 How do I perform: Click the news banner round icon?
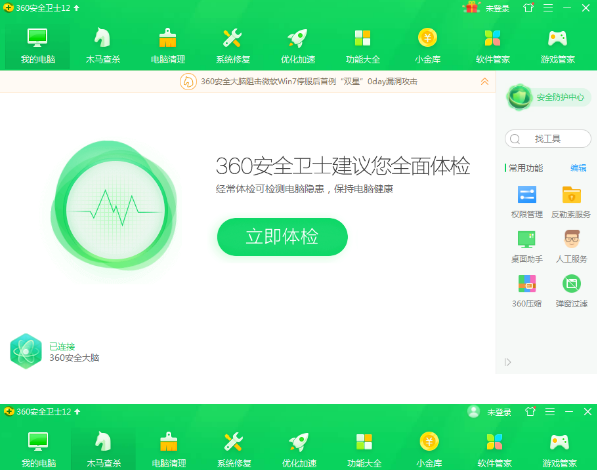click(x=188, y=82)
